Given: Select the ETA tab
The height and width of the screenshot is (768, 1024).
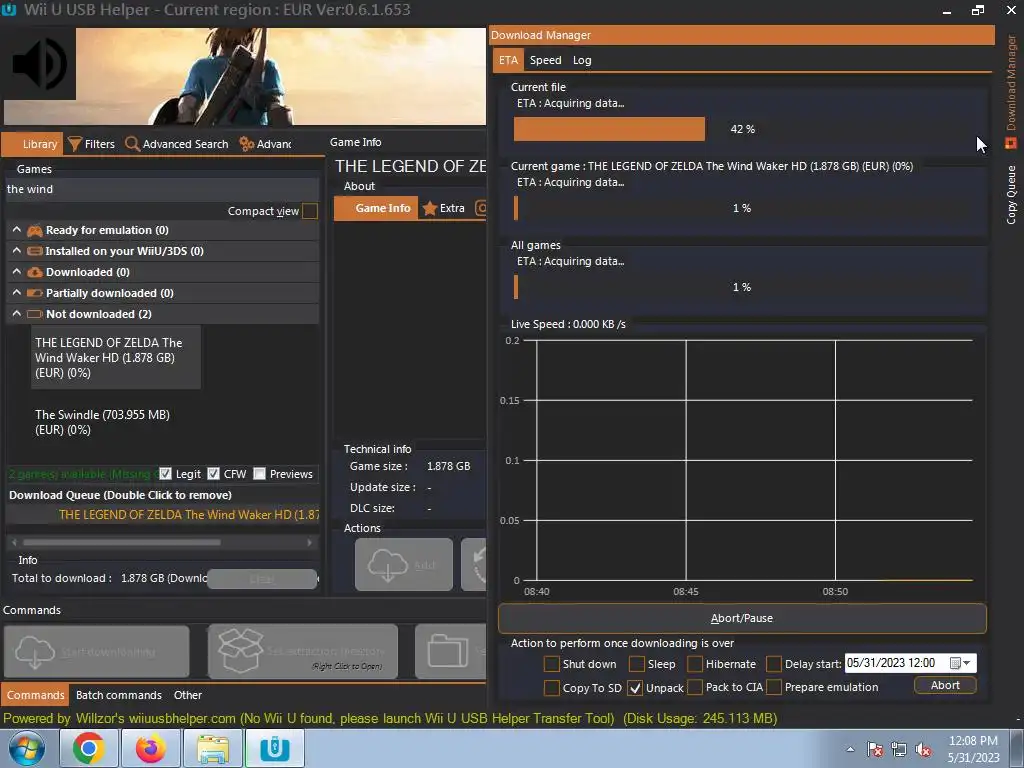Looking at the screenshot, I should pos(508,60).
